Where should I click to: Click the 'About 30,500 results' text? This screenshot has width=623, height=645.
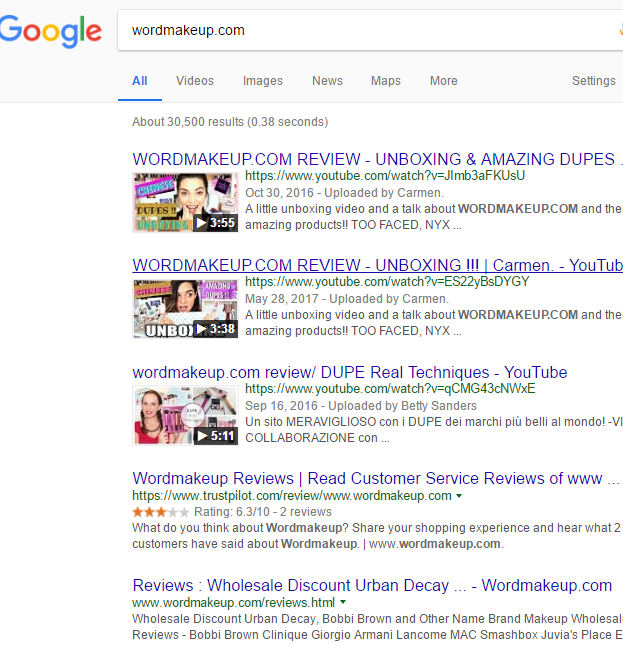tap(230, 122)
